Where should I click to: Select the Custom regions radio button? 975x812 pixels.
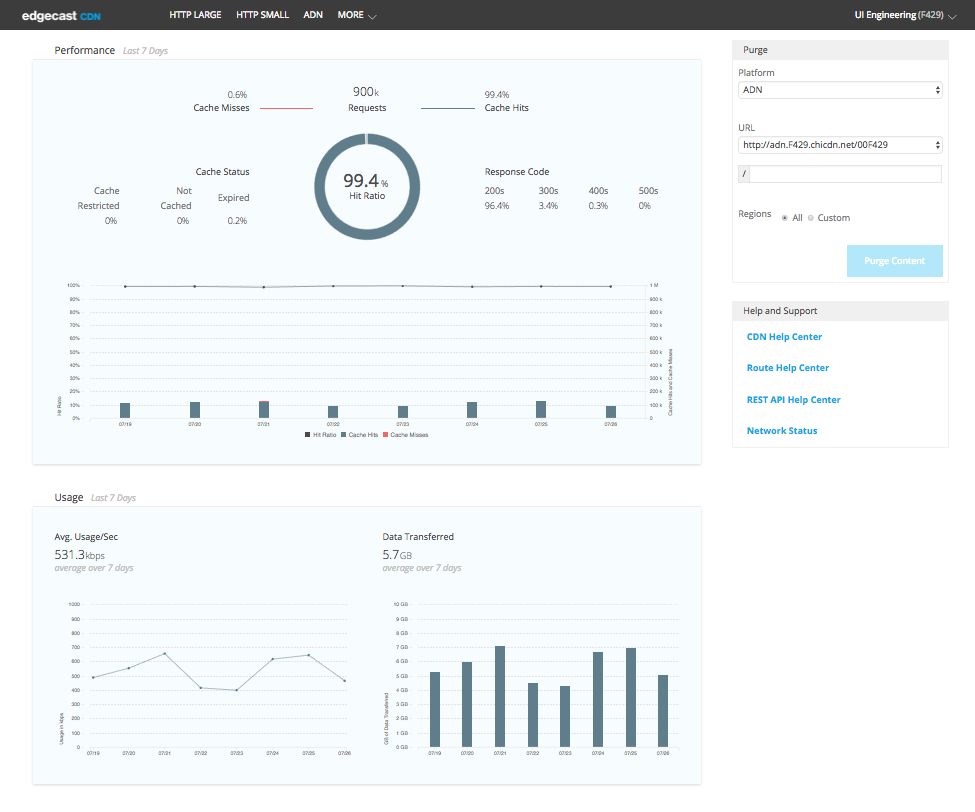pyautogui.click(x=811, y=218)
